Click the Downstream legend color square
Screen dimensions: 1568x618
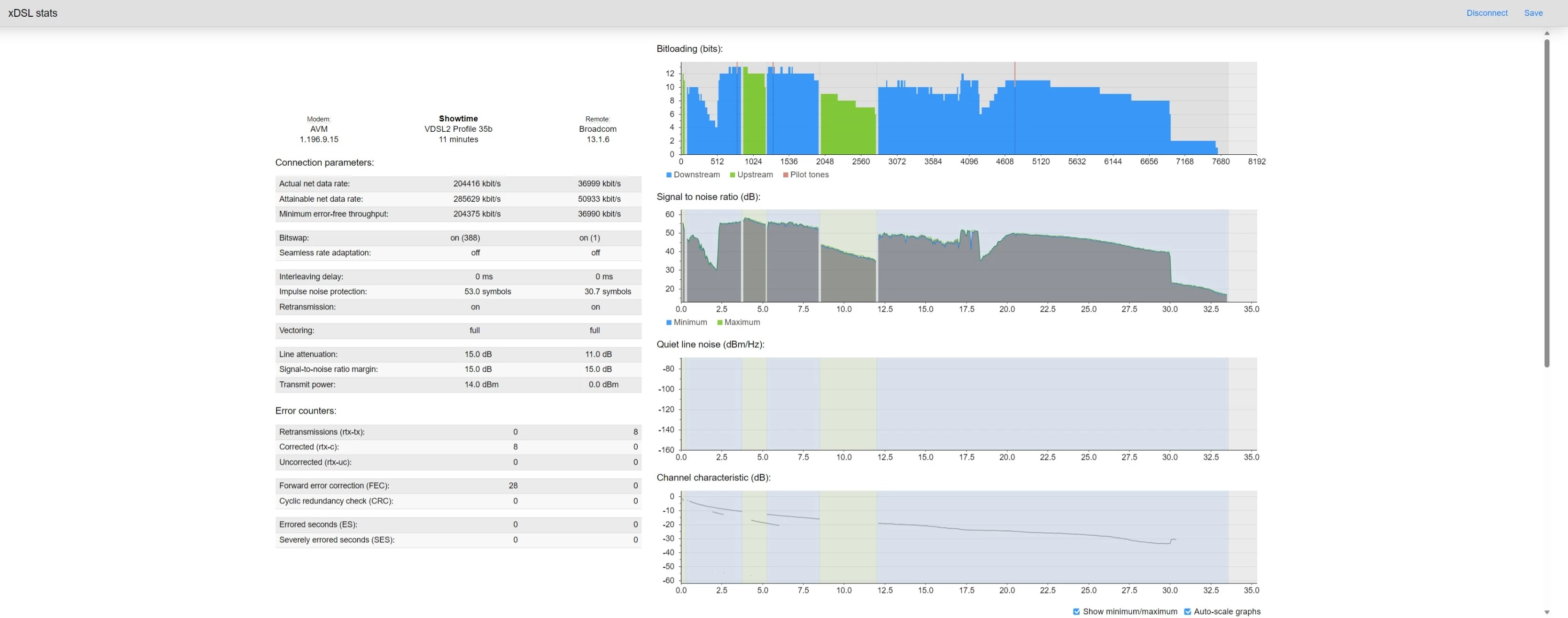(x=669, y=175)
